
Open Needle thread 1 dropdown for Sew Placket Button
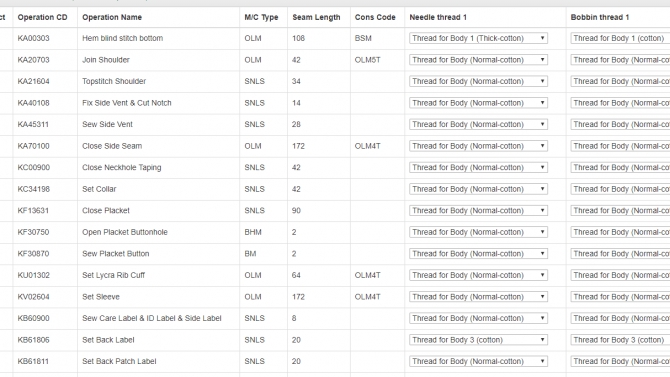478,253
